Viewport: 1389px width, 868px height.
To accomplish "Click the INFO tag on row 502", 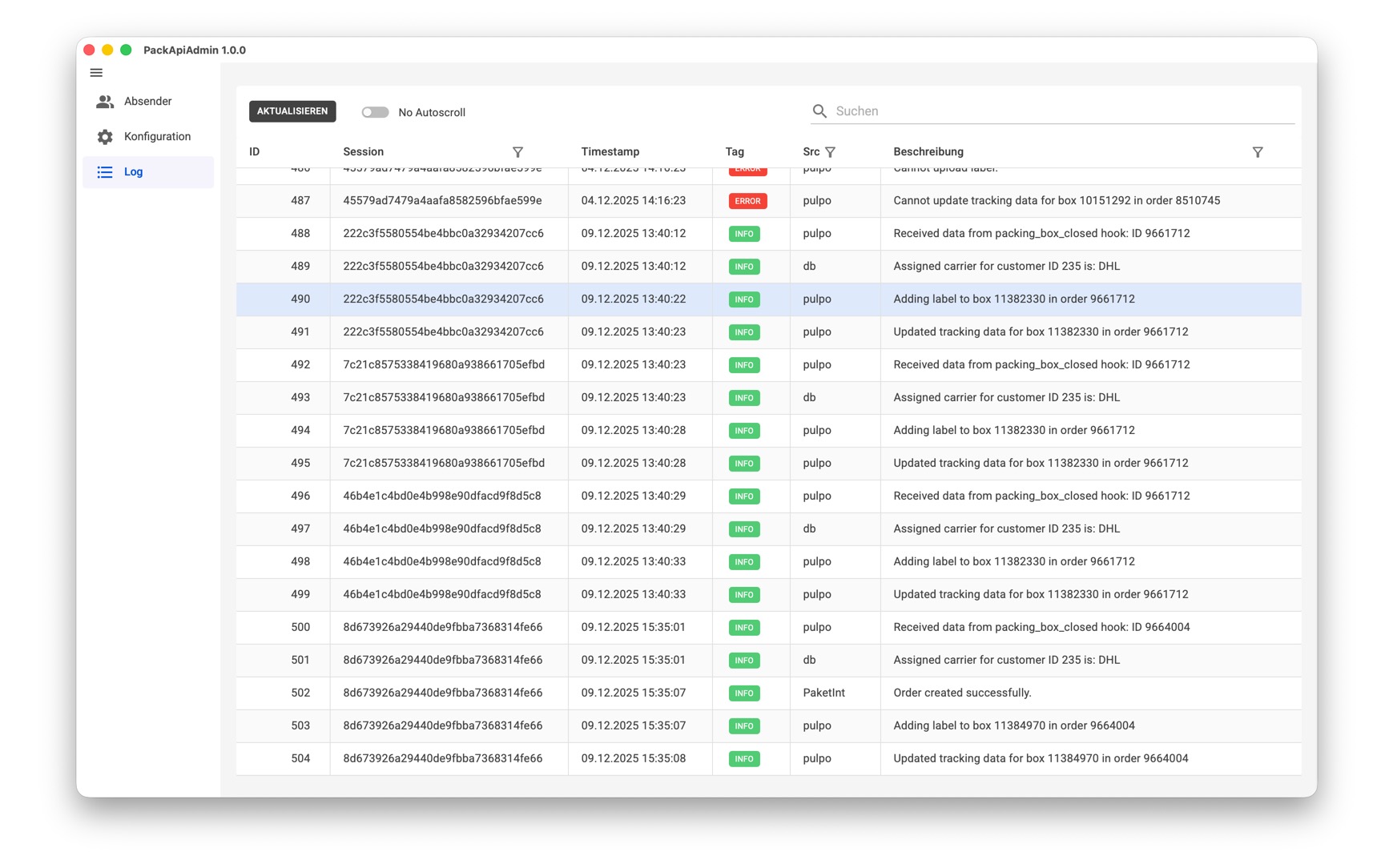I will (744, 693).
